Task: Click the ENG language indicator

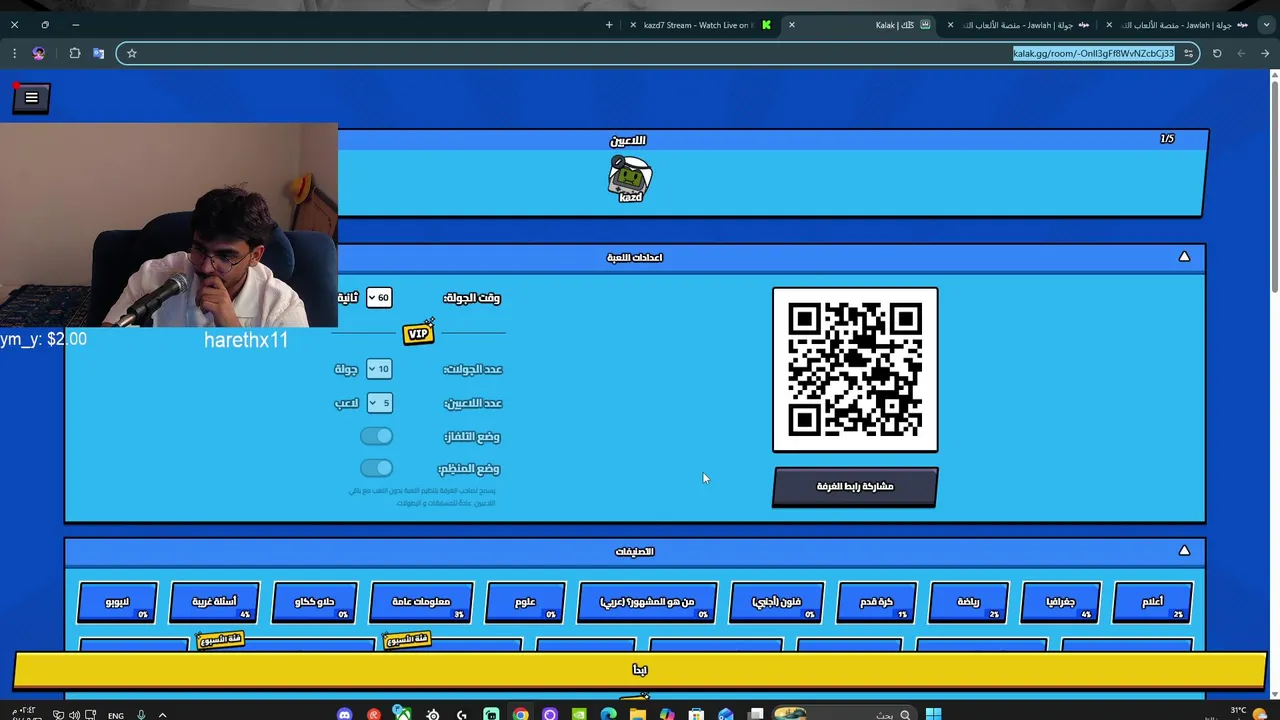Action: click(x=116, y=715)
